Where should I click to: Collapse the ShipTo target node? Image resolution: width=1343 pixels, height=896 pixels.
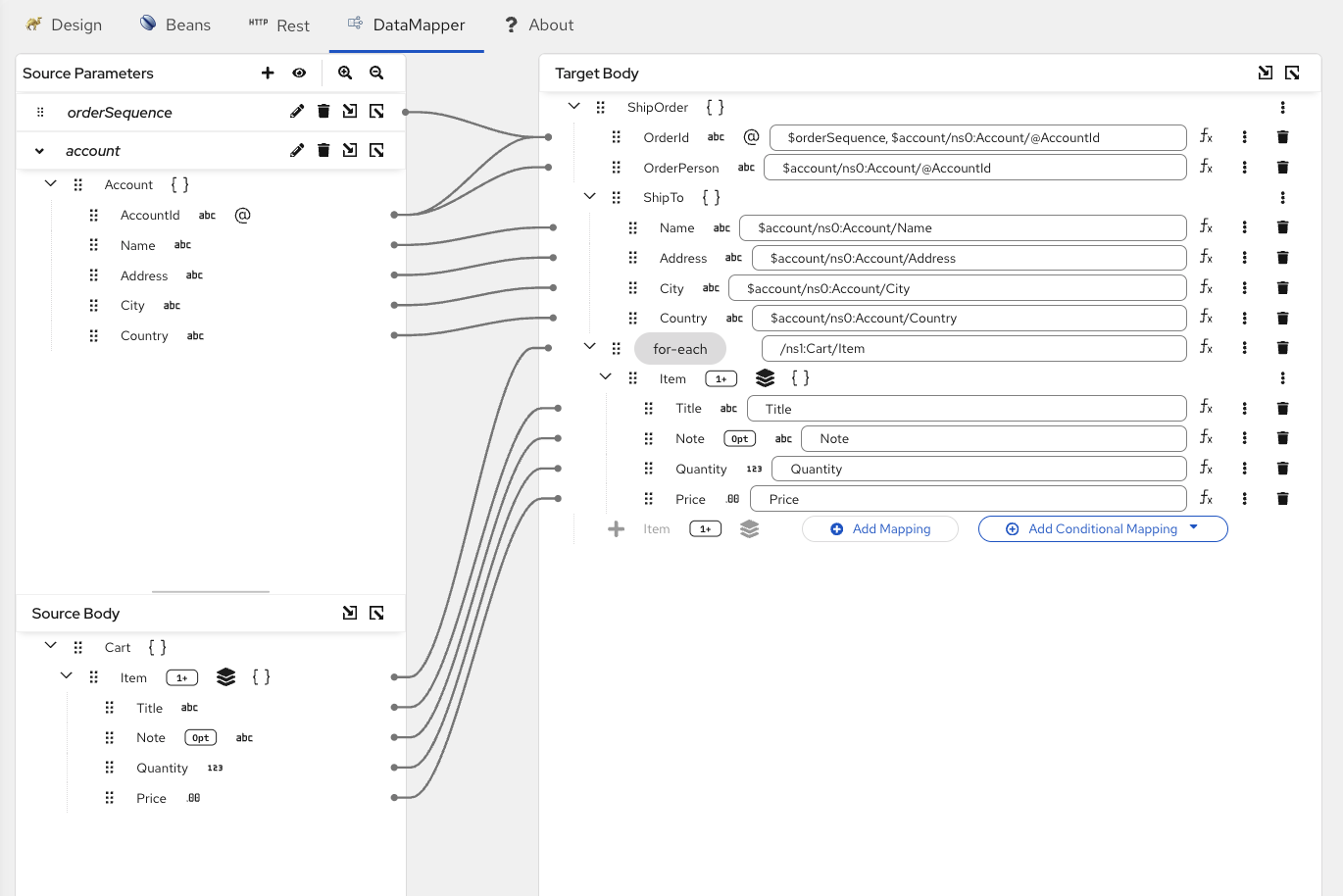(590, 197)
